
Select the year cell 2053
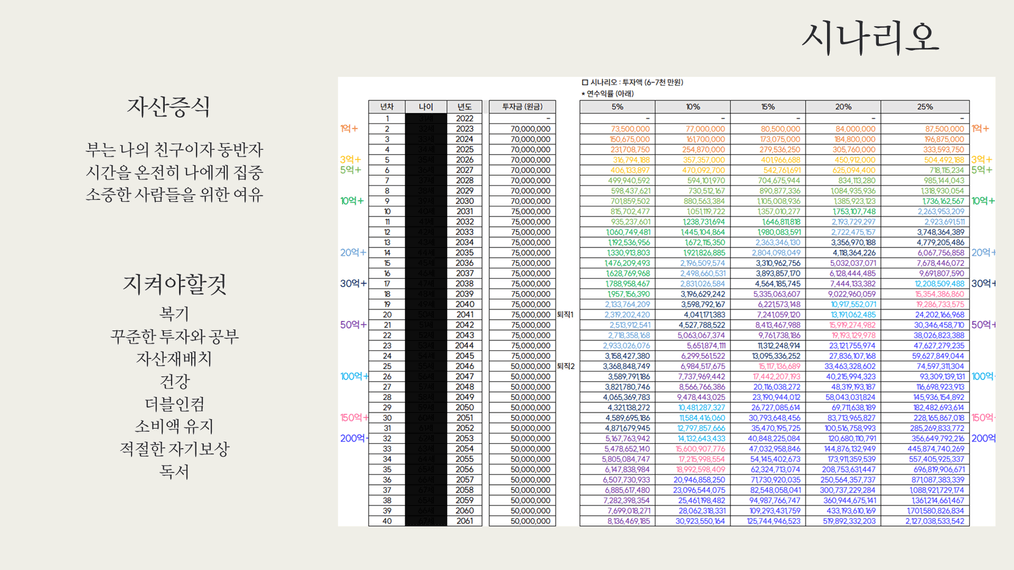464,439
